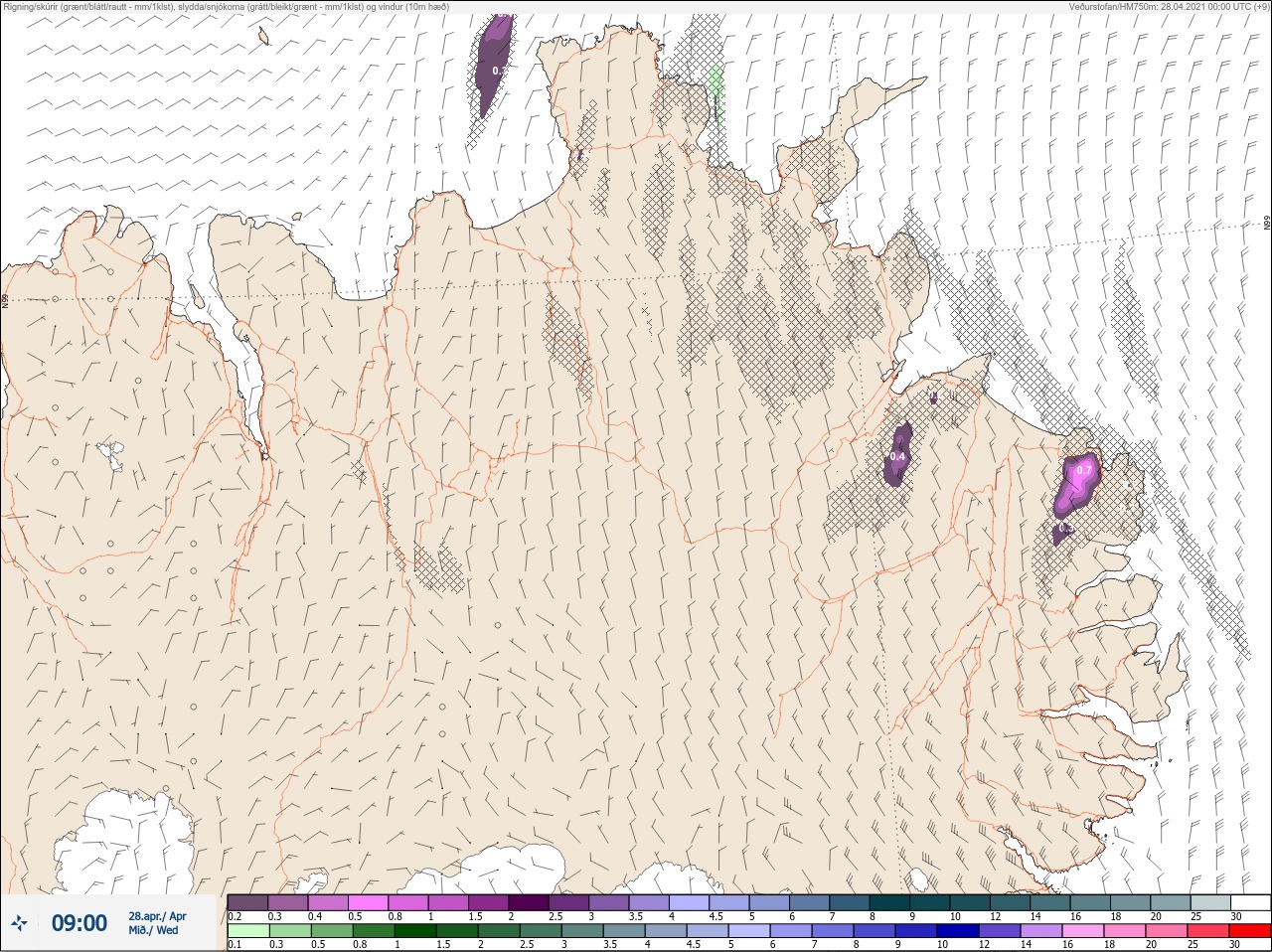Click the Veðurstofan logo icon beside the time

coord(19,924)
